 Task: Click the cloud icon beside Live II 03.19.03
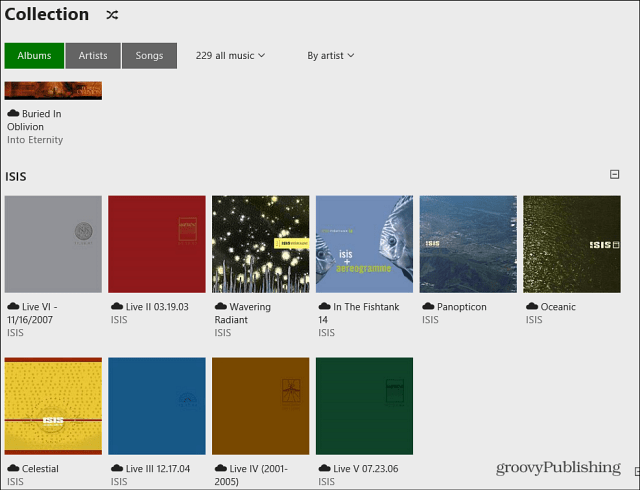[117, 306]
